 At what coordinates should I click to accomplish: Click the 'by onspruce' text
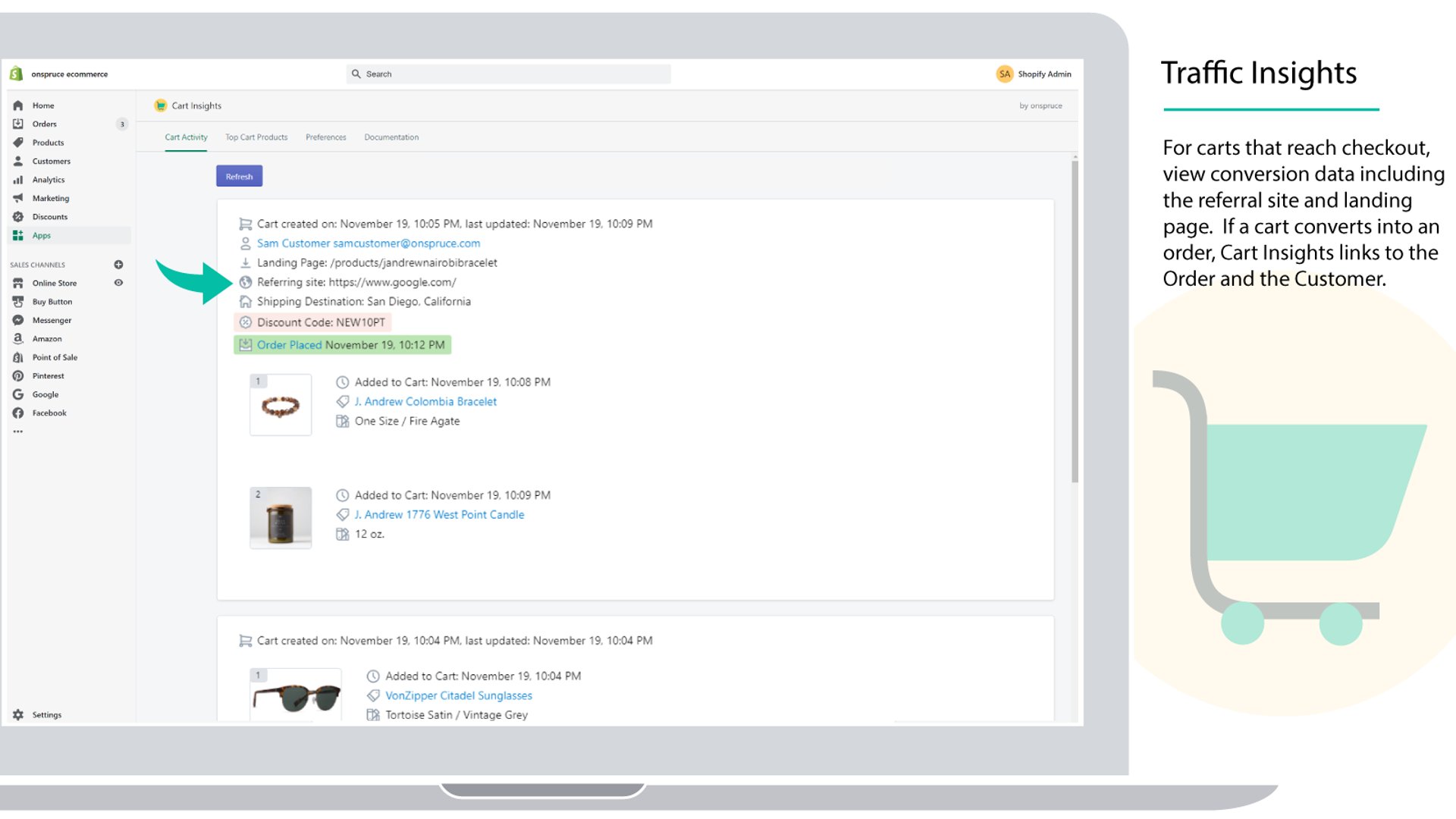click(1040, 106)
